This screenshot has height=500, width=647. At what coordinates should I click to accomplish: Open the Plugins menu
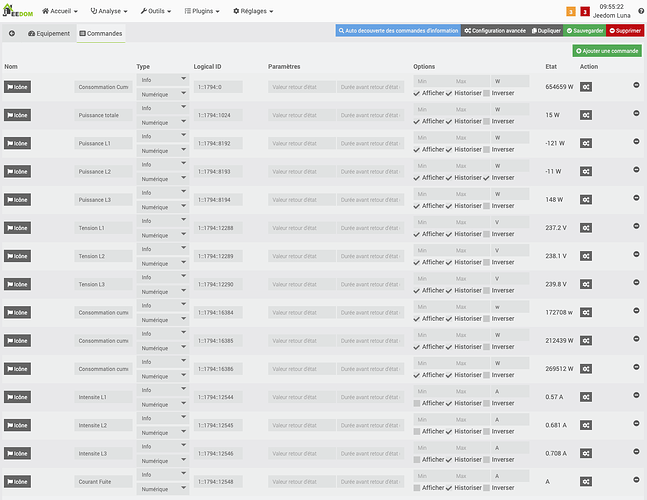[x=202, y=11]
